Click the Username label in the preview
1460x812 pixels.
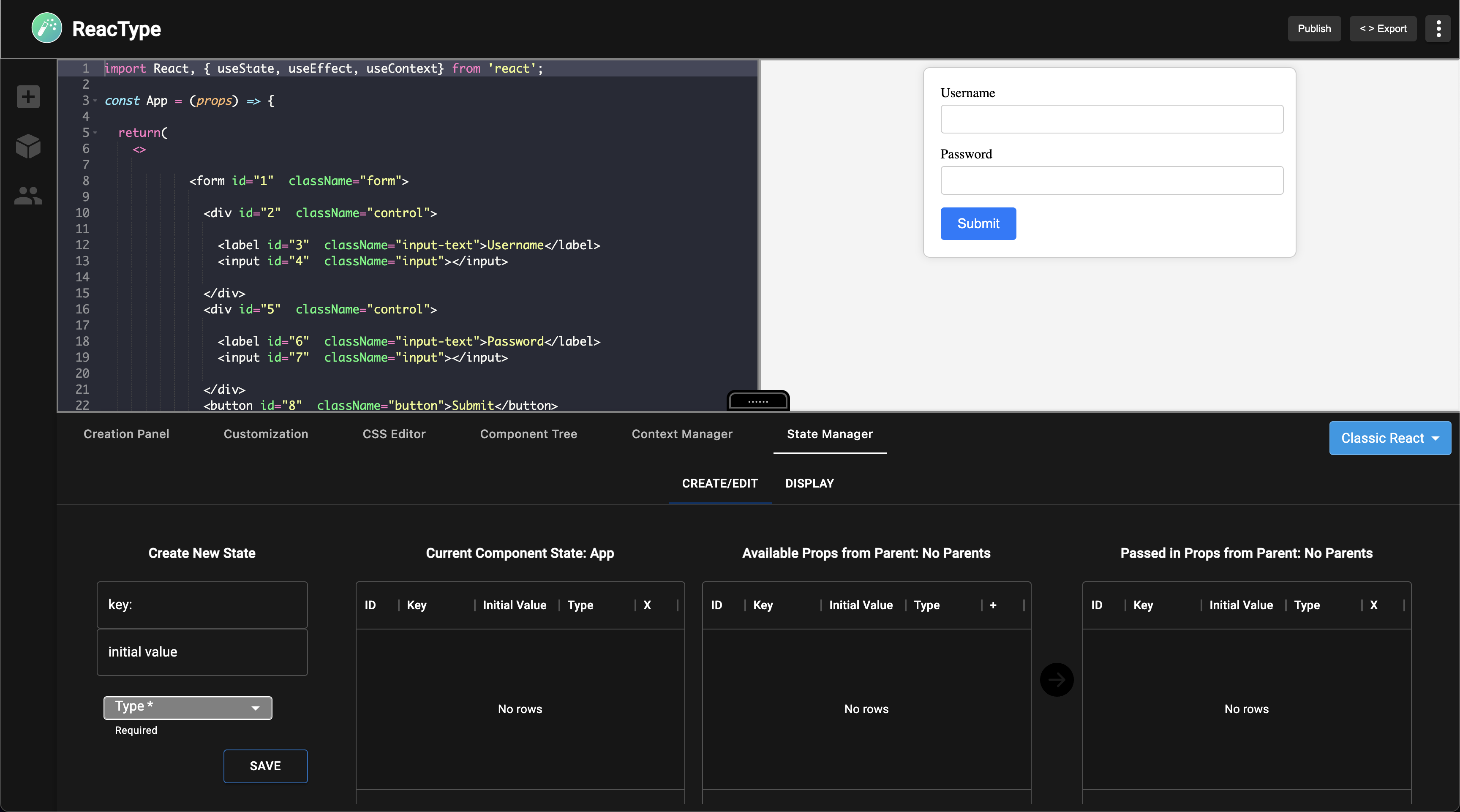[967, 93]
